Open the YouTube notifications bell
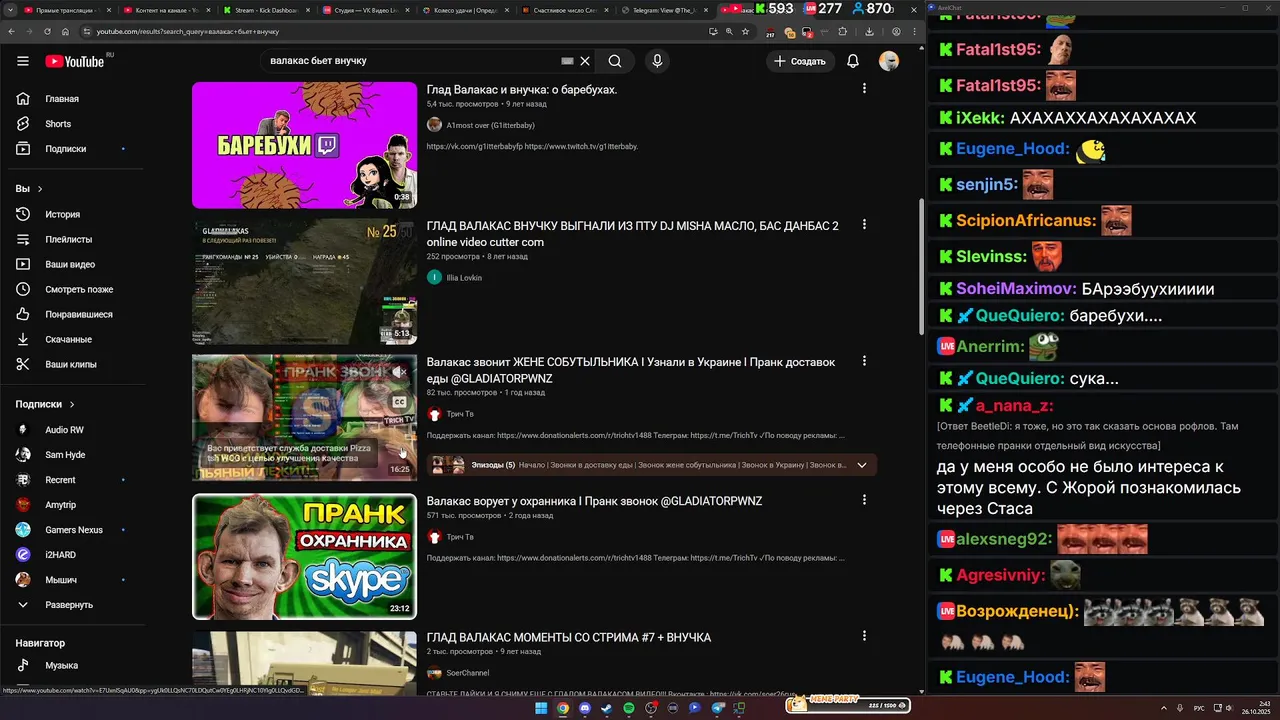 [853, 61]
